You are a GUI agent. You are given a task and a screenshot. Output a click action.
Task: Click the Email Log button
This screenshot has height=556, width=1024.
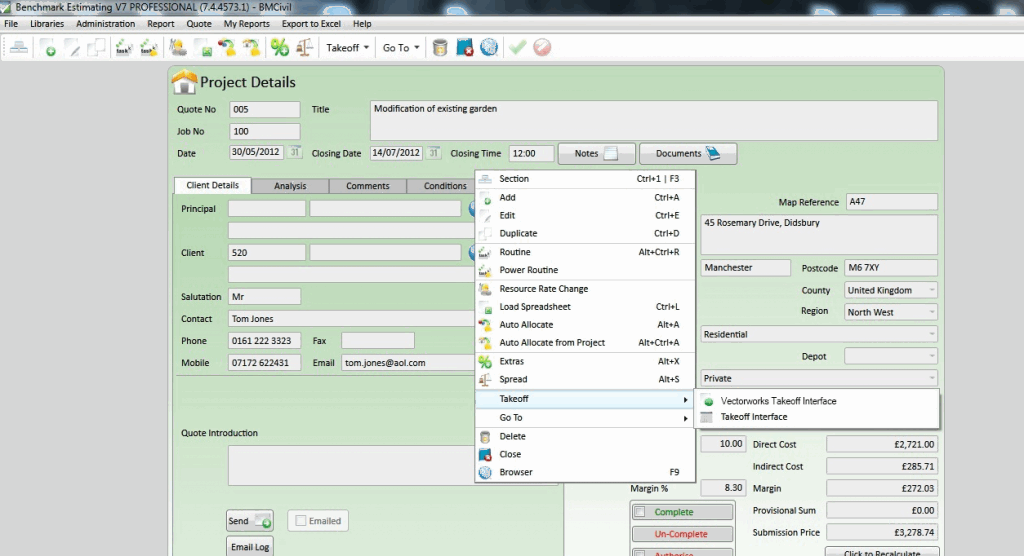click(x=249, y=547)
